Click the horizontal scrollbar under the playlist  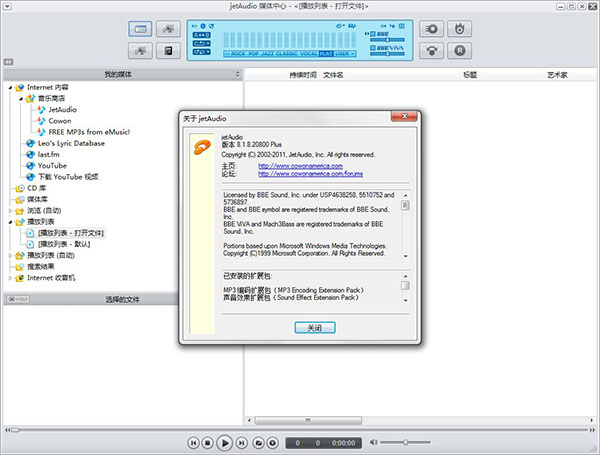[308, 421]
